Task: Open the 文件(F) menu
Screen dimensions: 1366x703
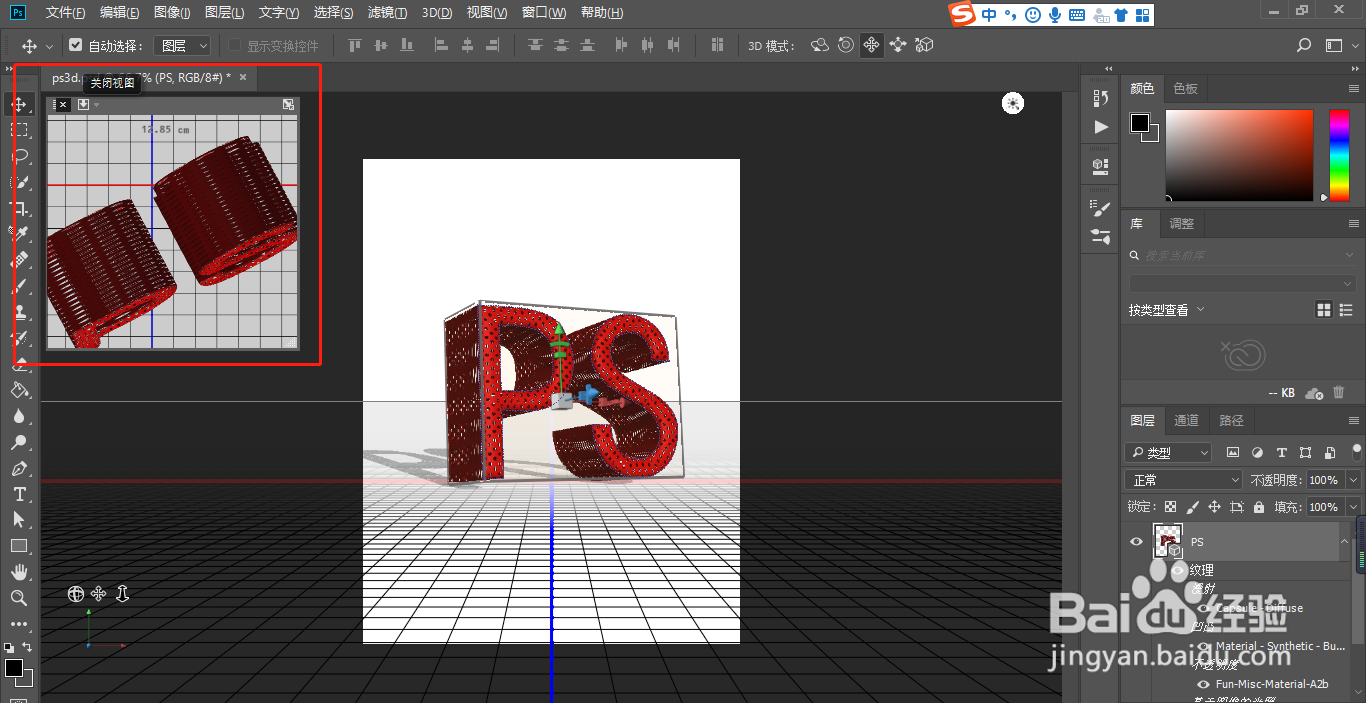Action: (65, 12)
